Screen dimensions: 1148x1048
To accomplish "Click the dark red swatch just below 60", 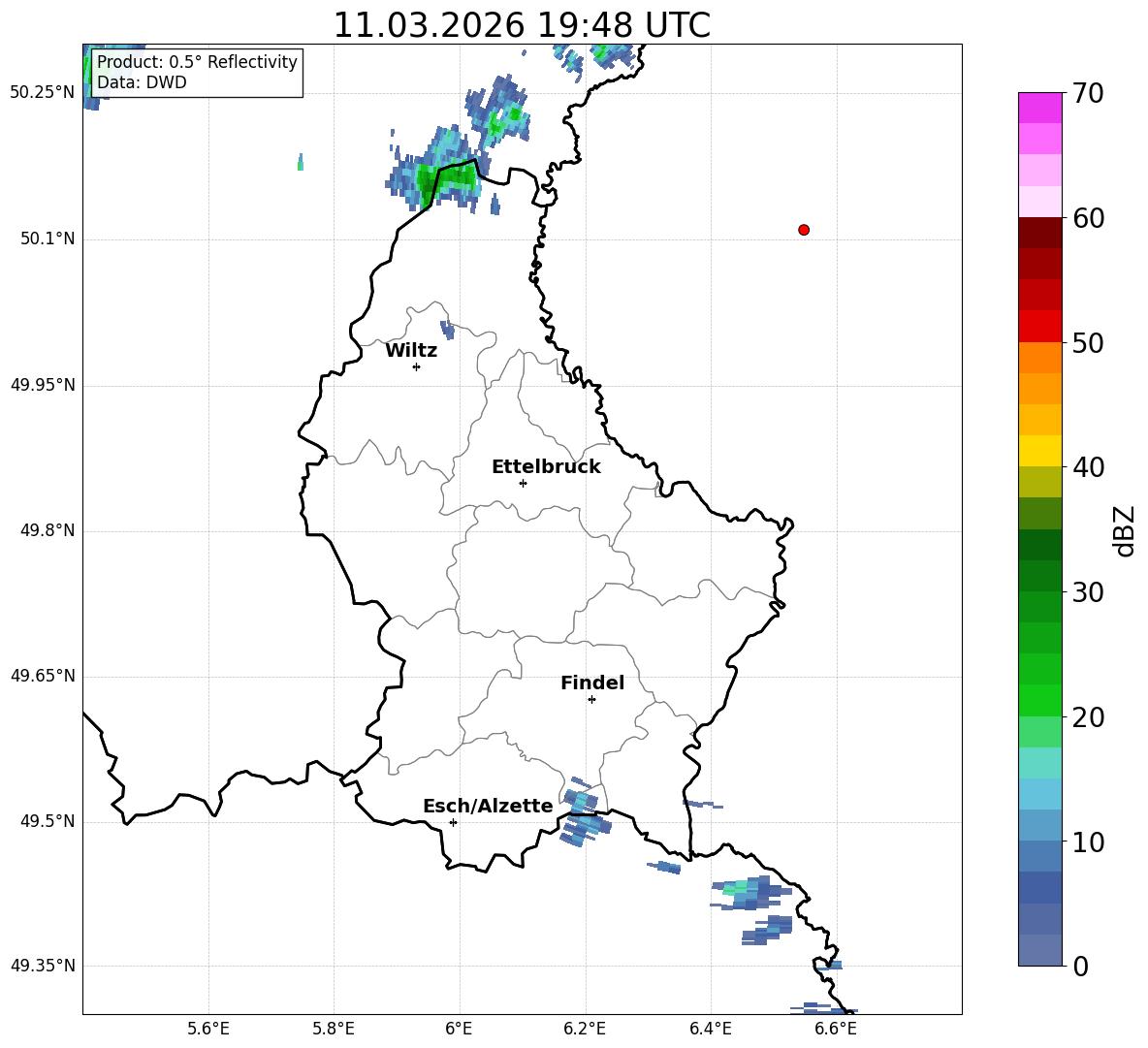I will tap(1040, 233).
